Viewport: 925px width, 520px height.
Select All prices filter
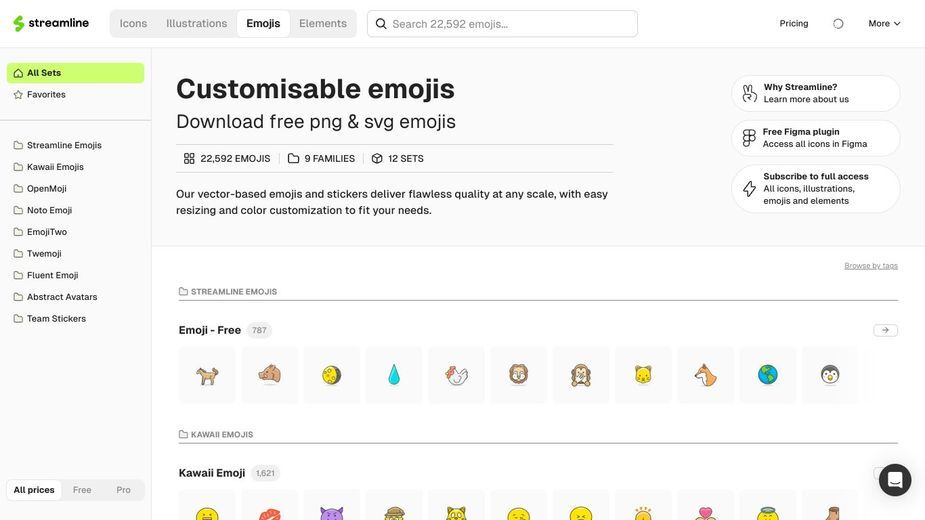pos(34,490)
